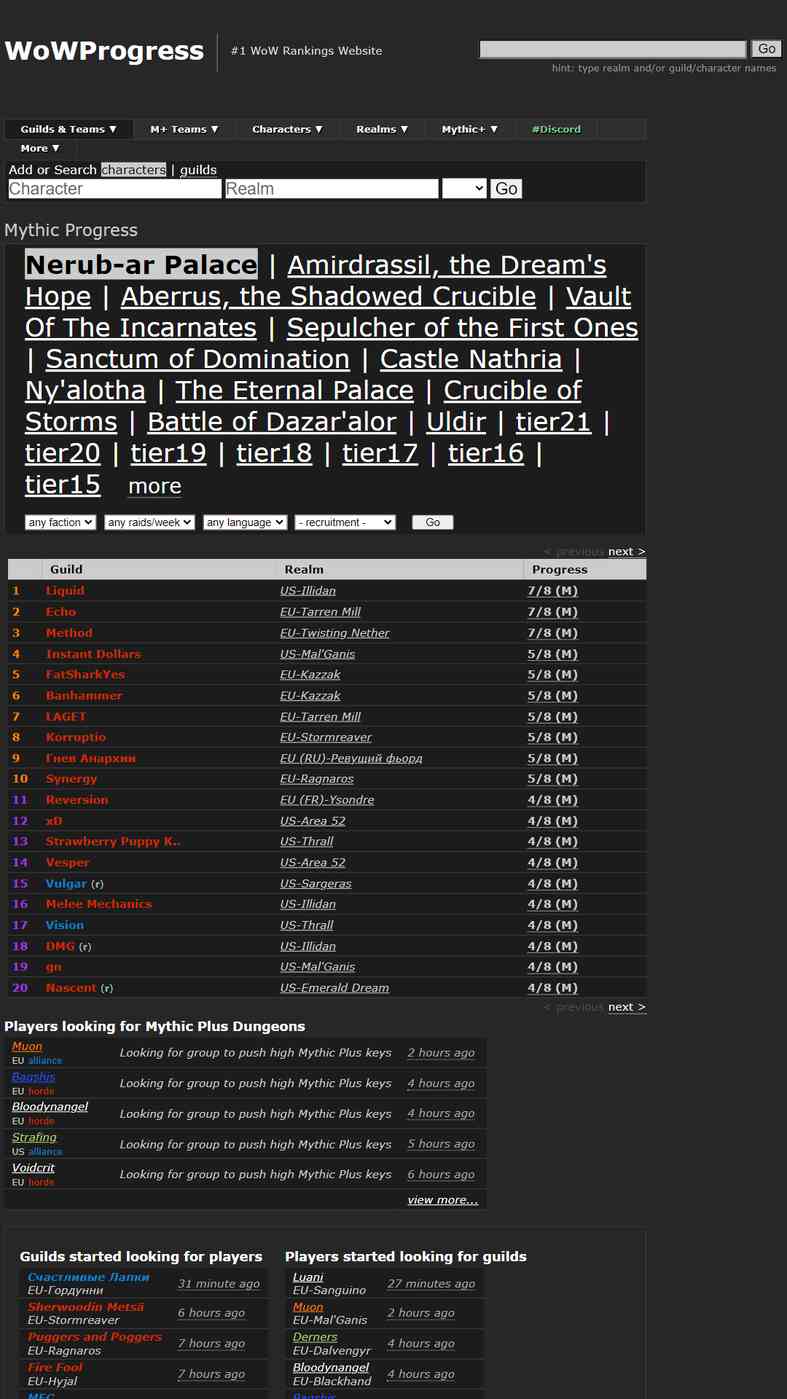Open the Guilds & Teams menu
Image resolution: width=787 pixels, height=1399 pixels.
point(69,129)
